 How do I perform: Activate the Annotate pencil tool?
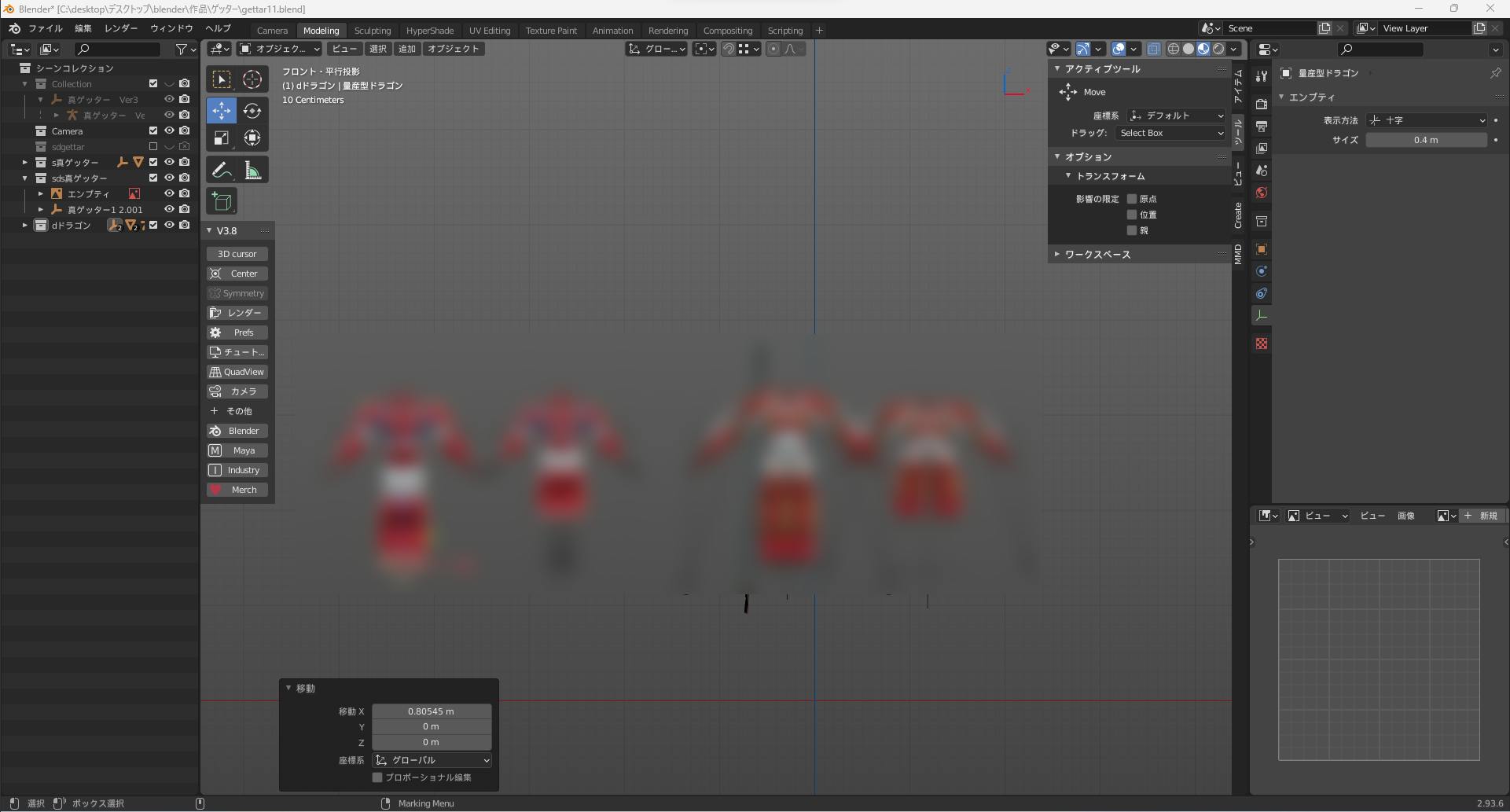click(222, 171)
